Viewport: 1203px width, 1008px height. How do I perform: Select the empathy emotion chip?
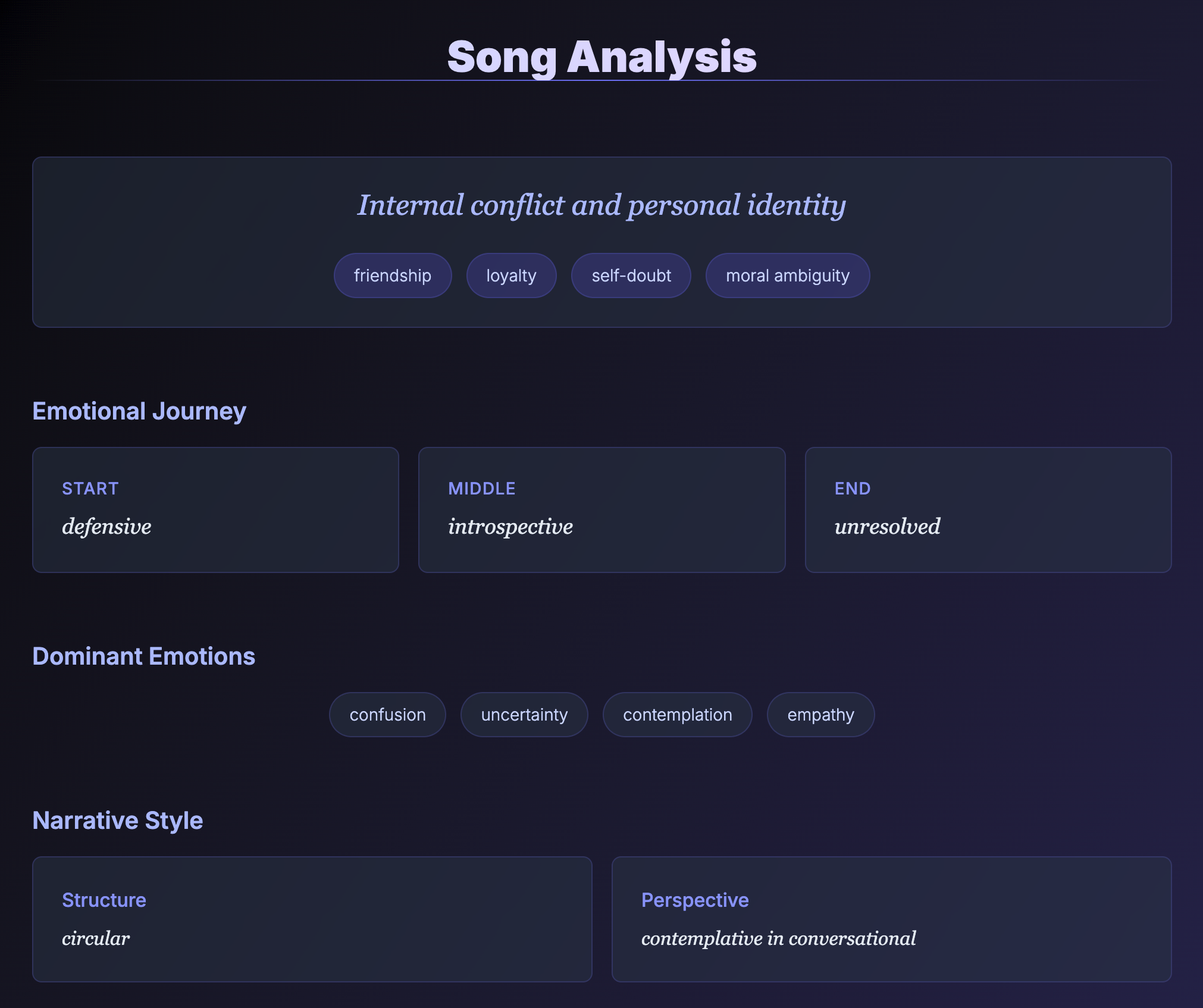[820, 715]
